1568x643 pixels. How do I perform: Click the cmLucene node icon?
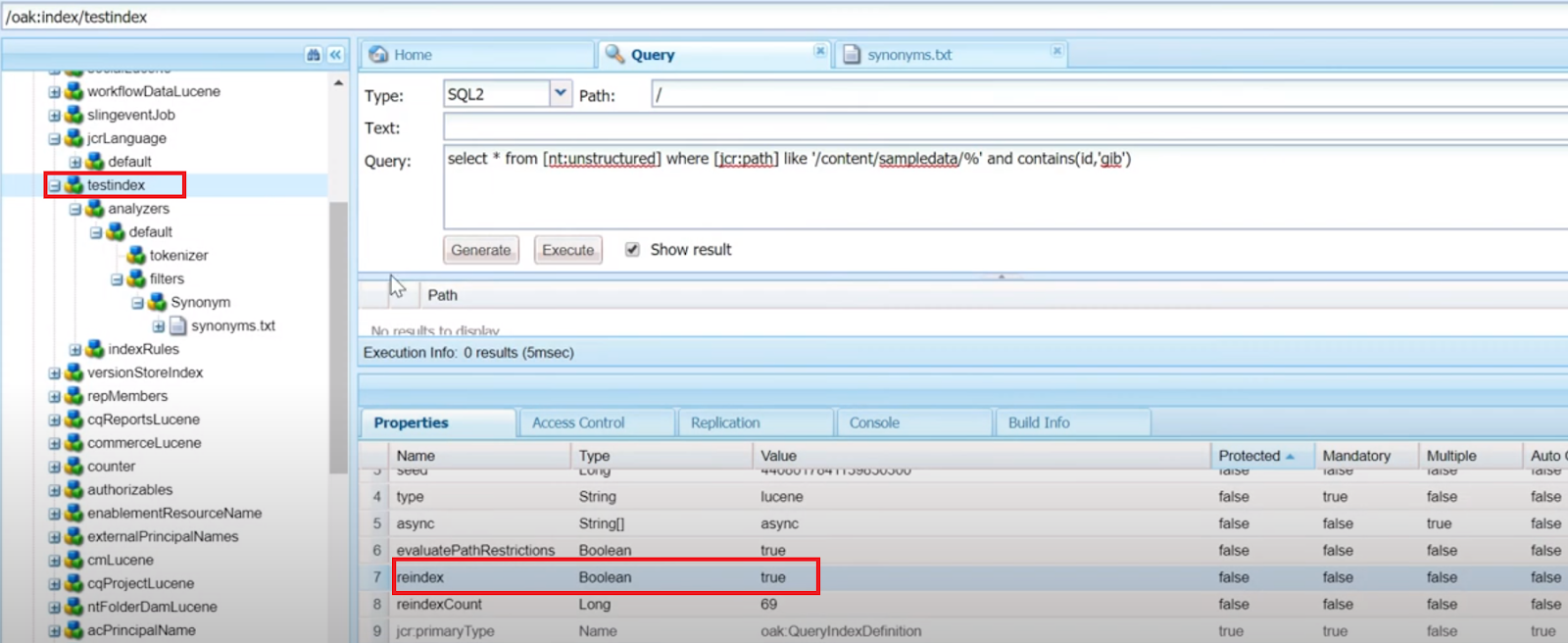[x=73, y=560]
